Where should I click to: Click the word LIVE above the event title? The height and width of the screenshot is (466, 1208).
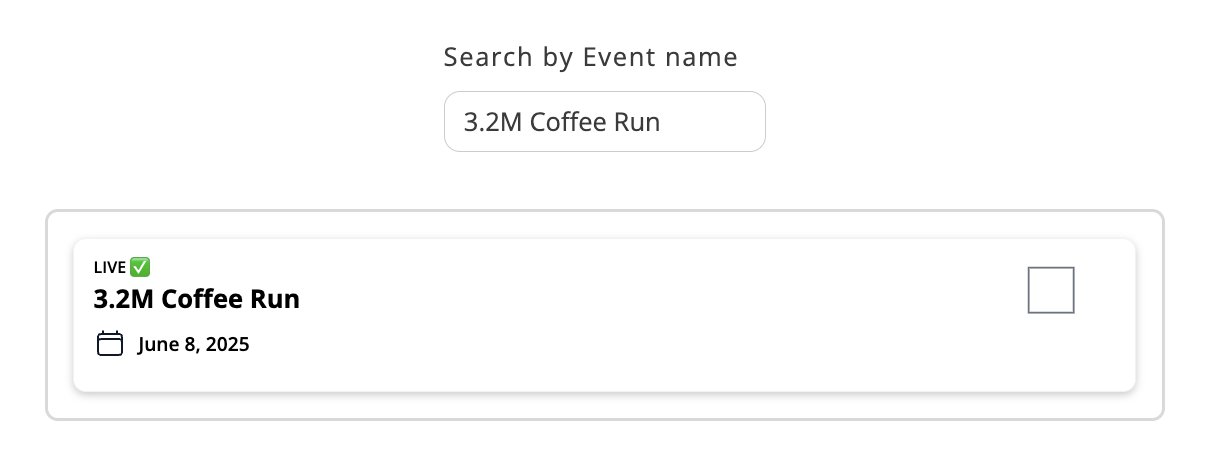coord(110,268)
